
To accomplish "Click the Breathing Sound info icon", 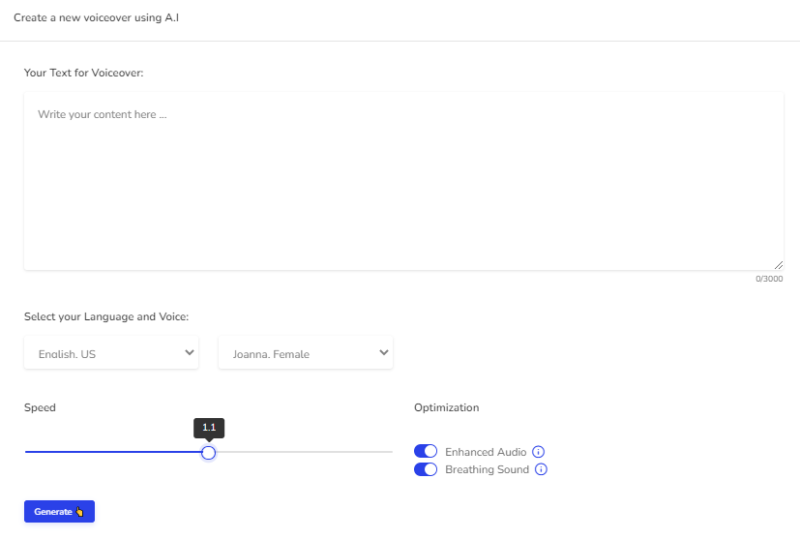I will click(x=541, y=470).
